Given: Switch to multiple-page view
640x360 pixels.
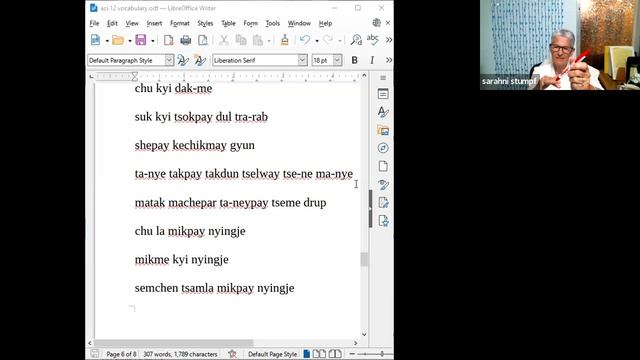Looking at the screenshot, I should coord(320,354).
